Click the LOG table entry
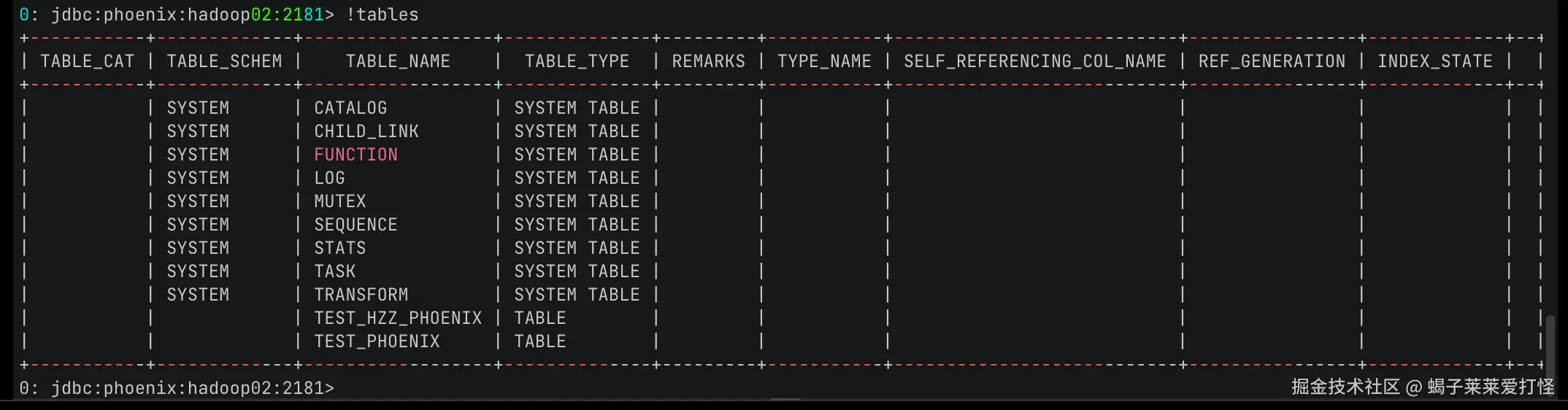1568x410 pixels. (x=329, y=178)
